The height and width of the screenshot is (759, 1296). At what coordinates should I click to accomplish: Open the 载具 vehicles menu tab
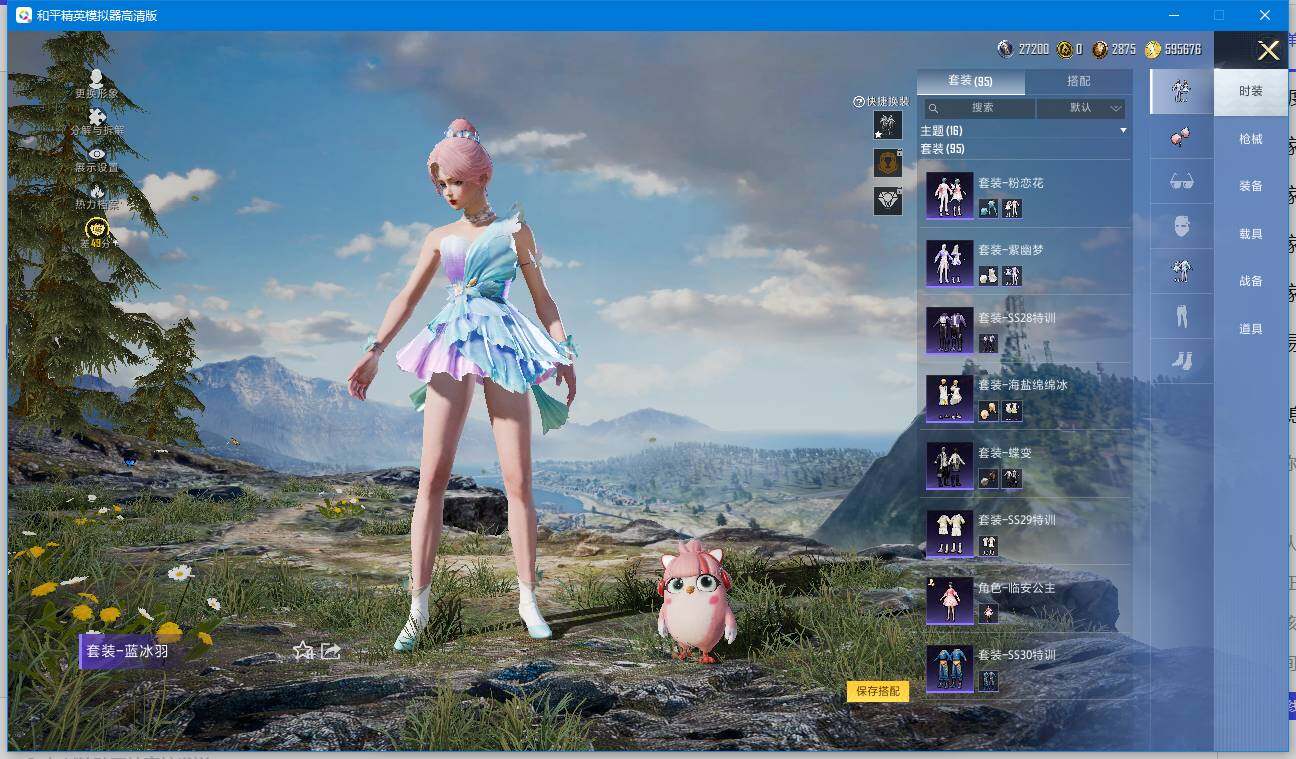1250,234
